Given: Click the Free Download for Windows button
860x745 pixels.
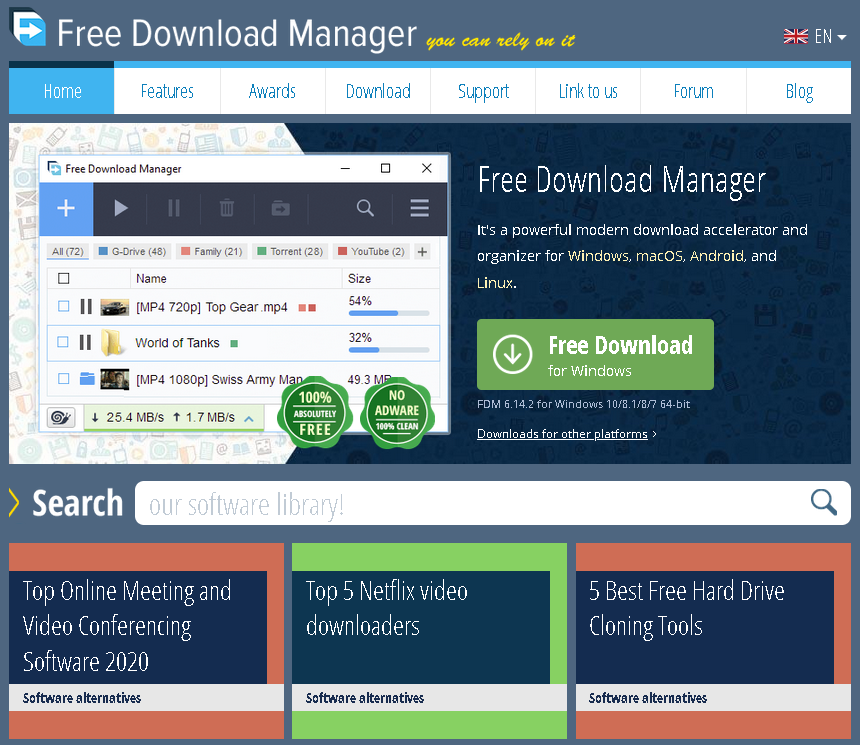Looking at the screenshot, I should [x=595, y=355].
